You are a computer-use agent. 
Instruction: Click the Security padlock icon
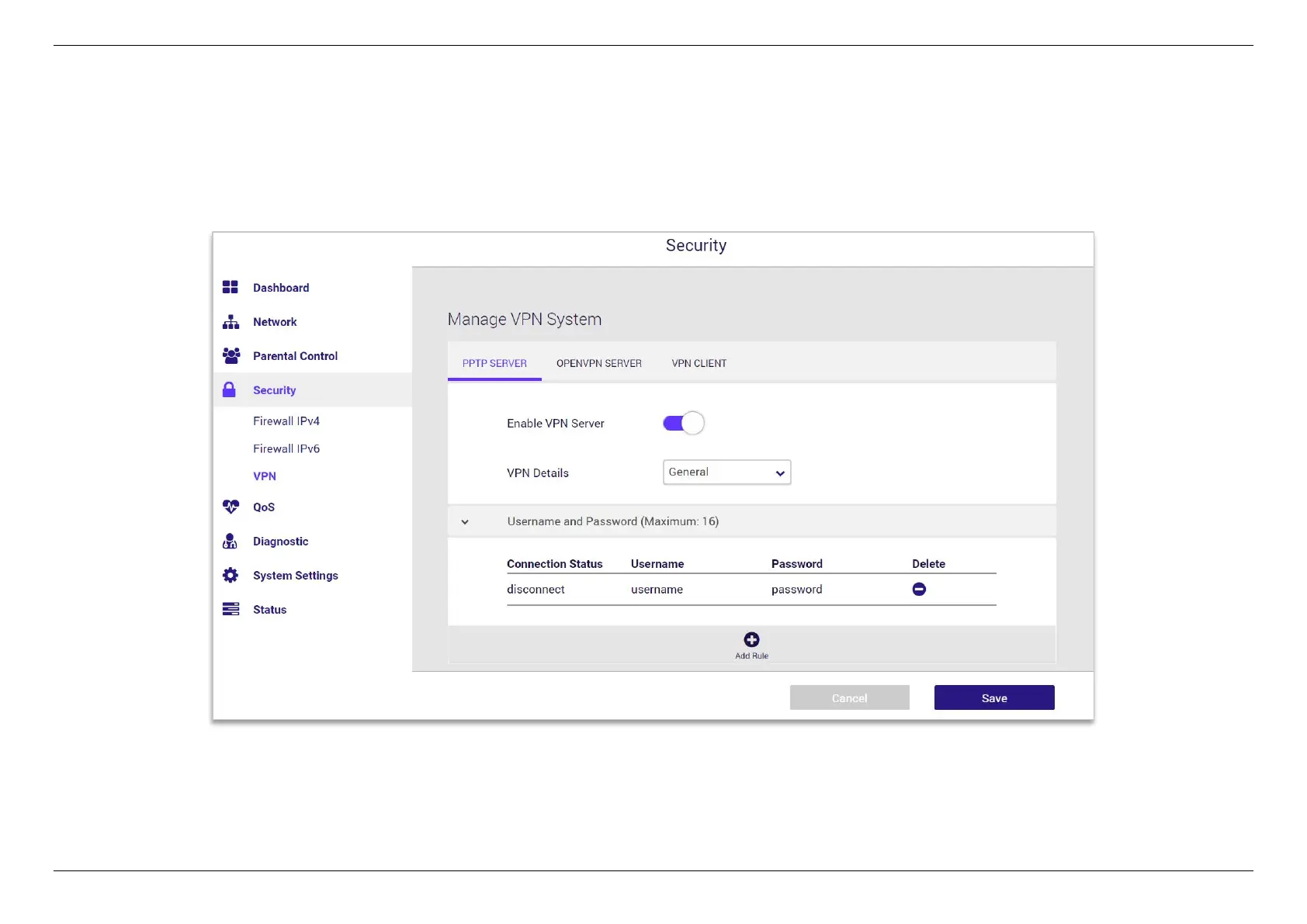tap(229, 389)
